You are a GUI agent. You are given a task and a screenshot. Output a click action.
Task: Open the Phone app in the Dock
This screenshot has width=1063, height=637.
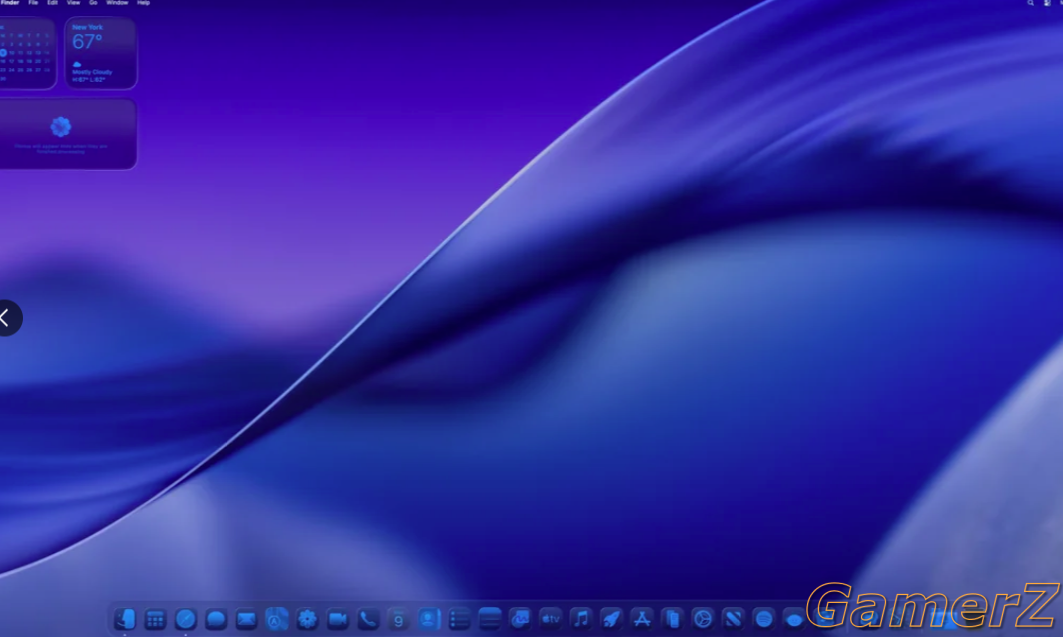pos(368,619)
